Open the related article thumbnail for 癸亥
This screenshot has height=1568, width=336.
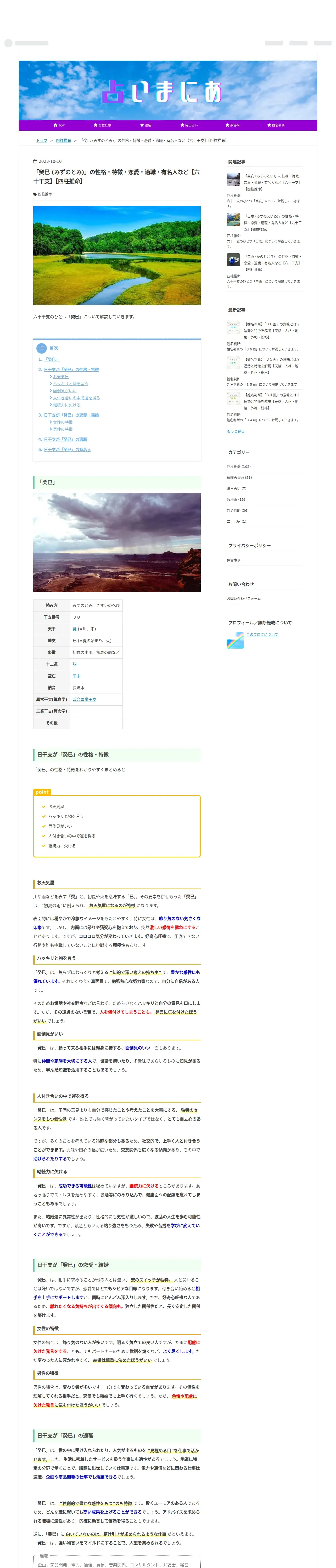coord(234,180)
